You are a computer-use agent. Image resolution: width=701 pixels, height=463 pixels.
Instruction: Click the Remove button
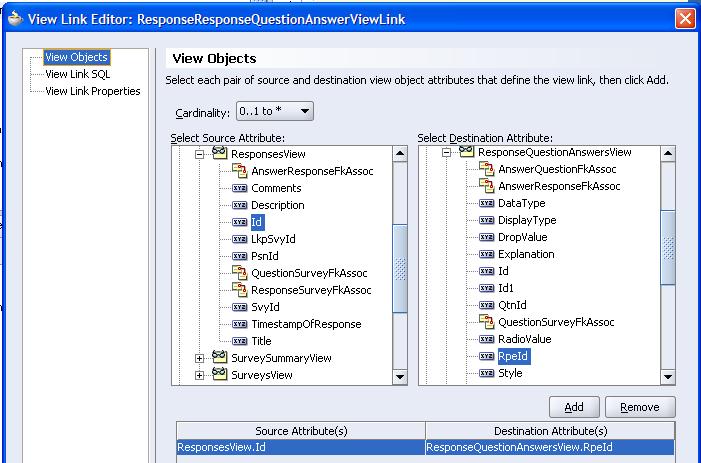[640, 407]
